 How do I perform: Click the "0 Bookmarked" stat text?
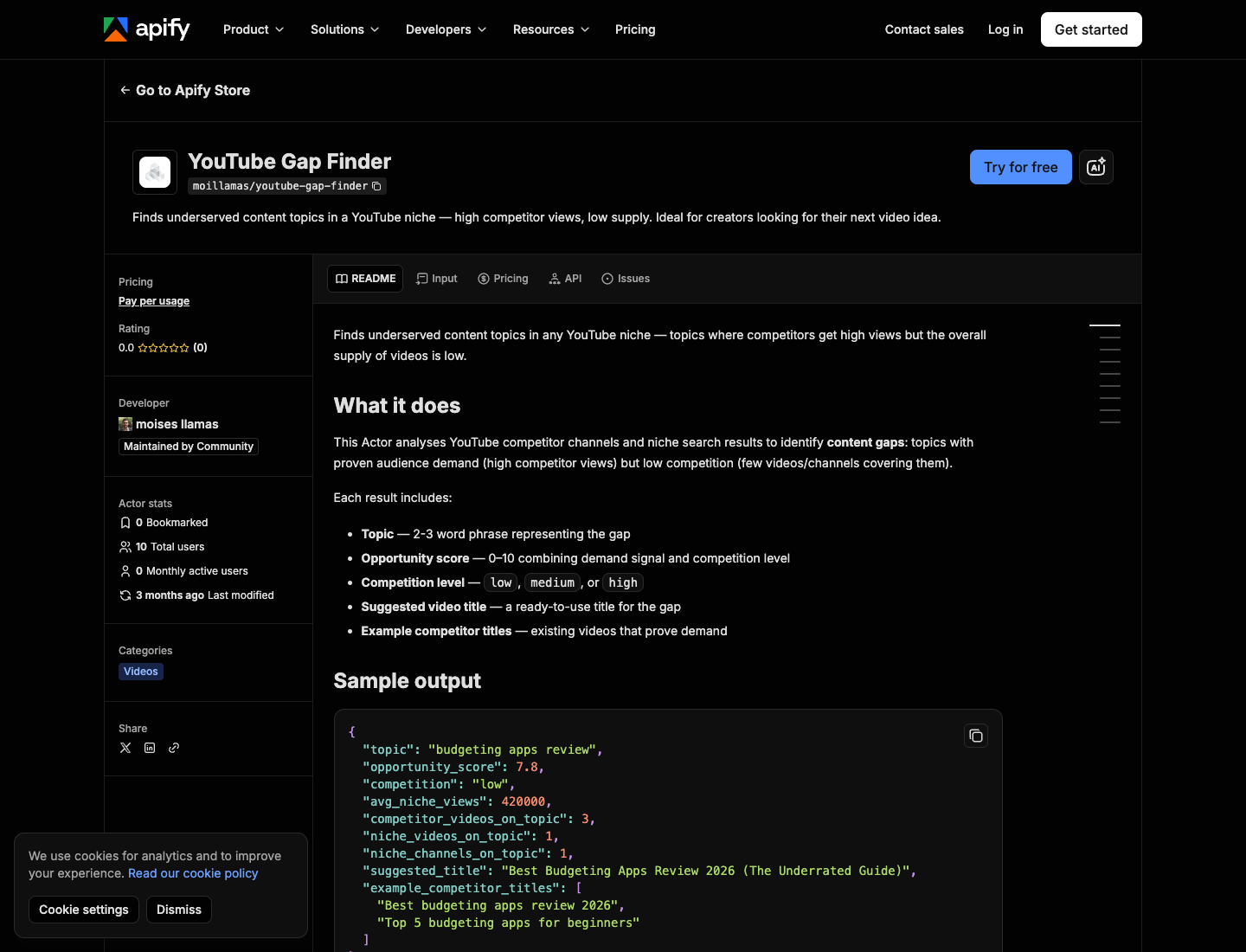click(172, 523)
